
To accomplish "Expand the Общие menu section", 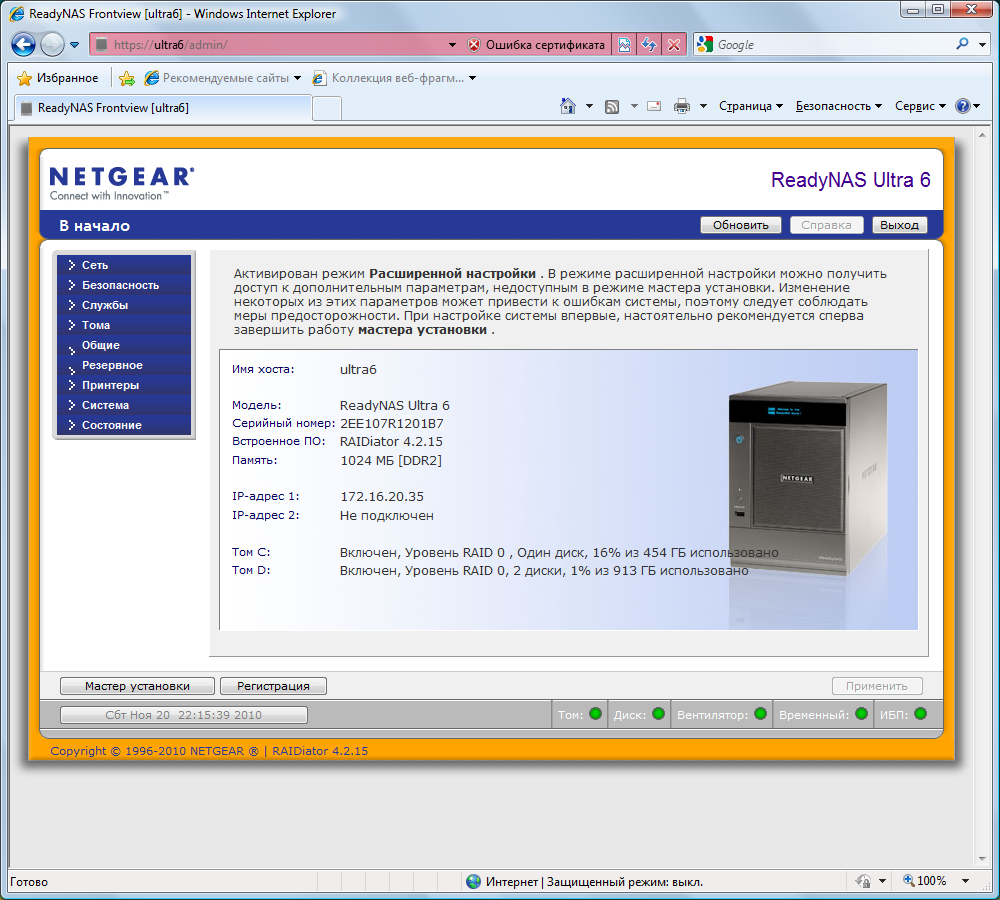I will coord(124,345).
